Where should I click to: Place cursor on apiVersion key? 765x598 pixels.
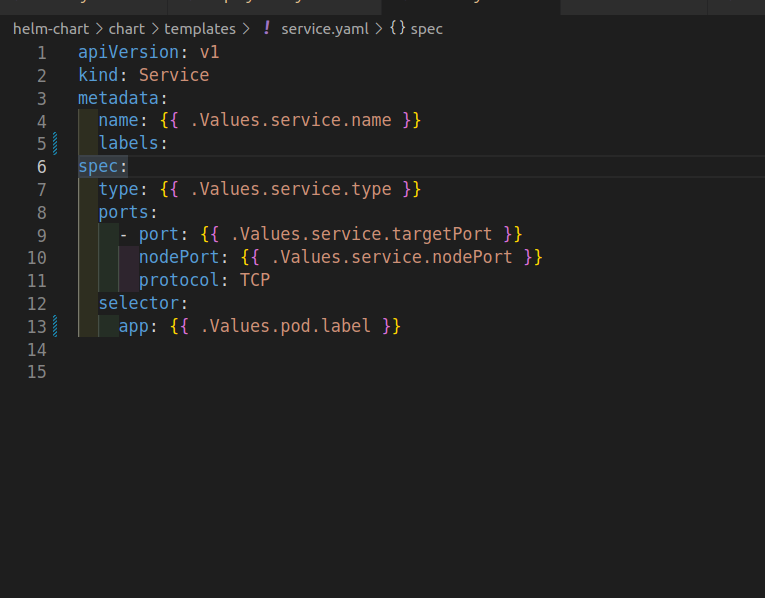(128, 52)
